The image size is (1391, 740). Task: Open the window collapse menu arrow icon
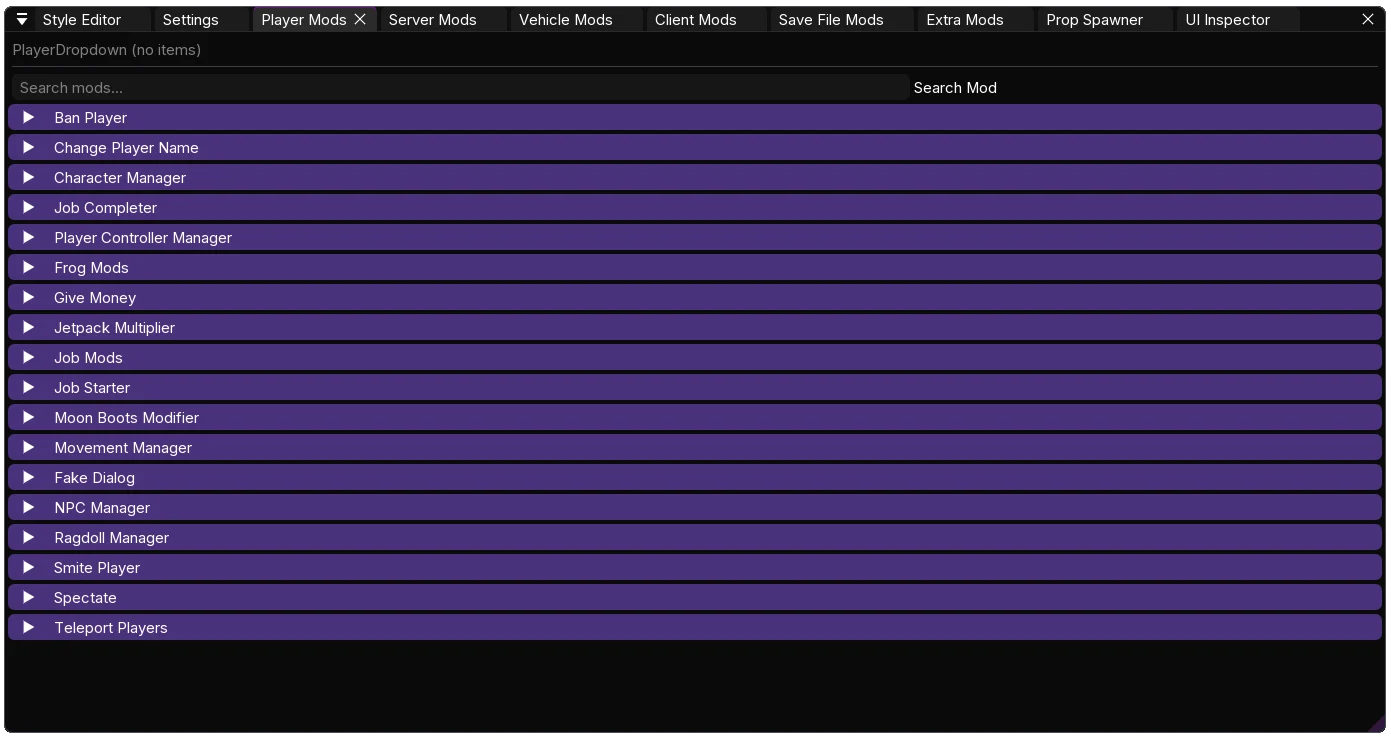pos(22,19)
